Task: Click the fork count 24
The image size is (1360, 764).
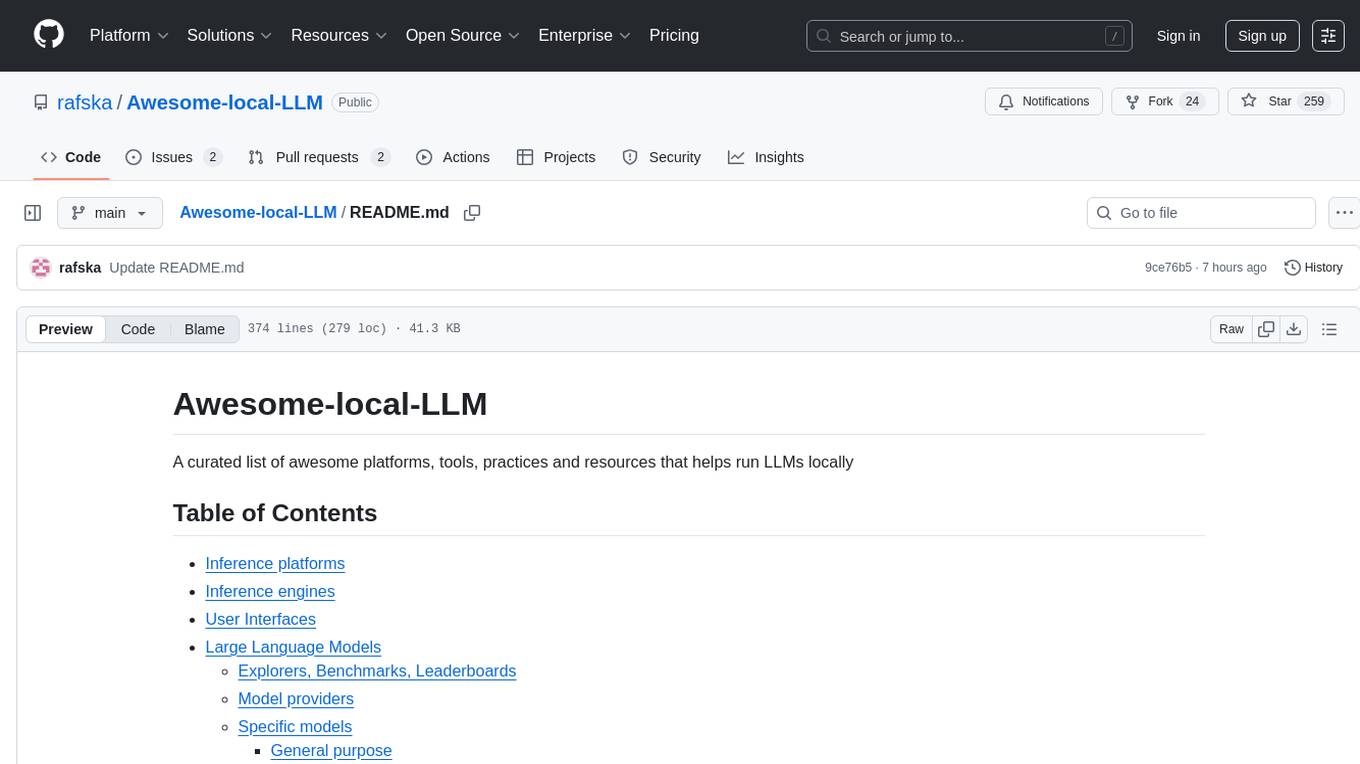Action: (1192, 101)
